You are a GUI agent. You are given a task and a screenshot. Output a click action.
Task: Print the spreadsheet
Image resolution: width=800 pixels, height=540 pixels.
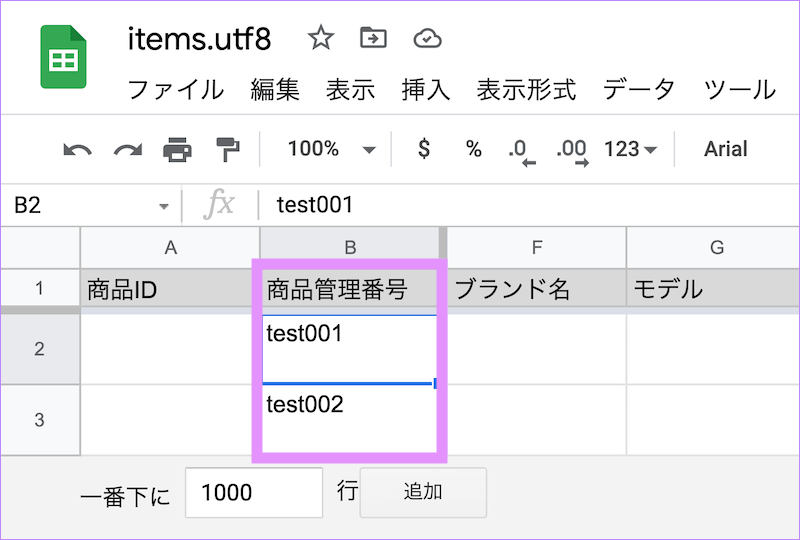[177, 150]
